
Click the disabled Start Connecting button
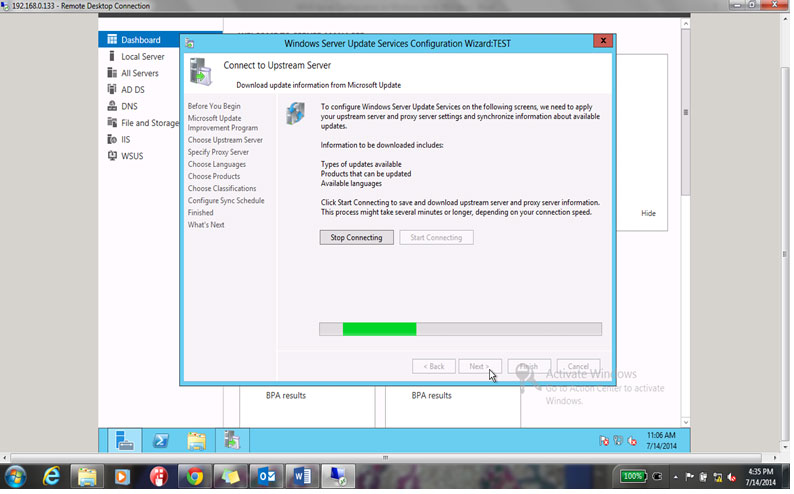click(436, 237)
